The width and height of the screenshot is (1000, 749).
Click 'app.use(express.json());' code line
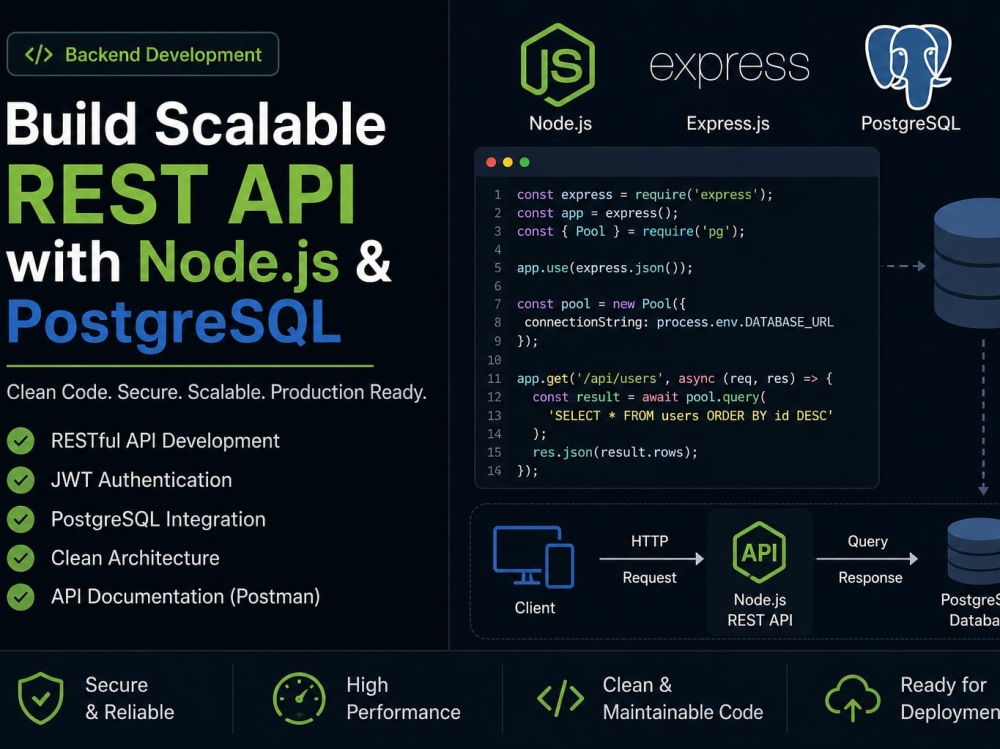point(605,268)
